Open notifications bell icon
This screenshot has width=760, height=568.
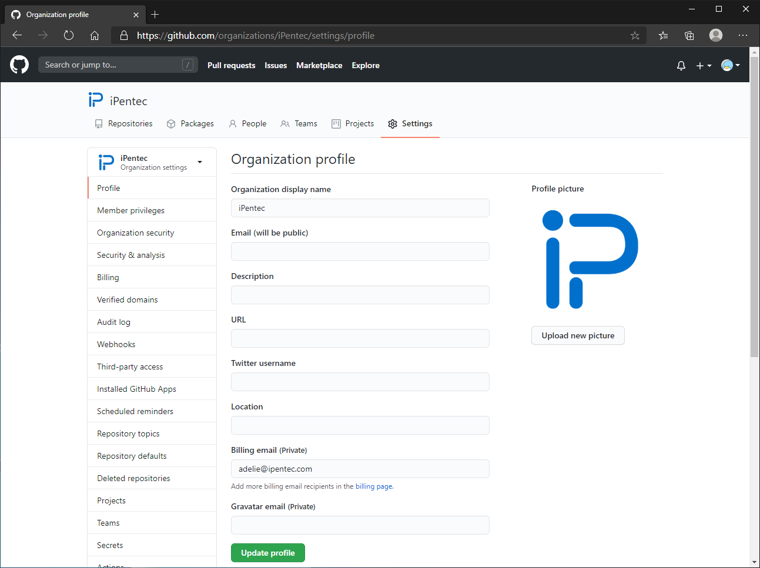pyautogui.click(x=681, y=65)
